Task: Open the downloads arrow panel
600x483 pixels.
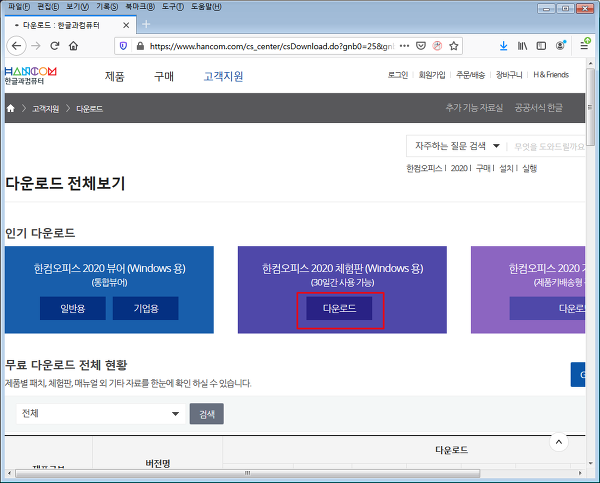Action: (504, 46)
